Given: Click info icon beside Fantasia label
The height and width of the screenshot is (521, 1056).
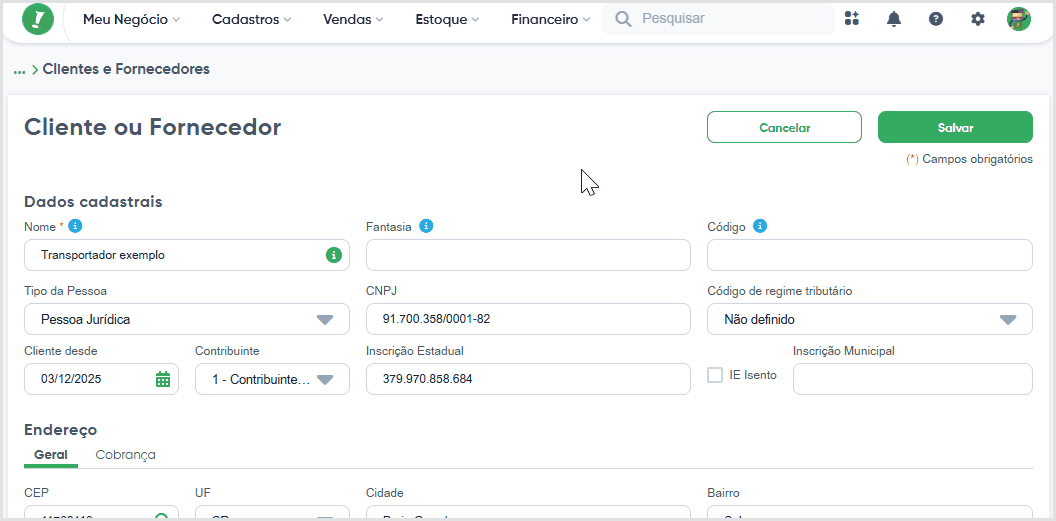Looking at the screenshot, I should pyautogui.click(x=426, y=226).
